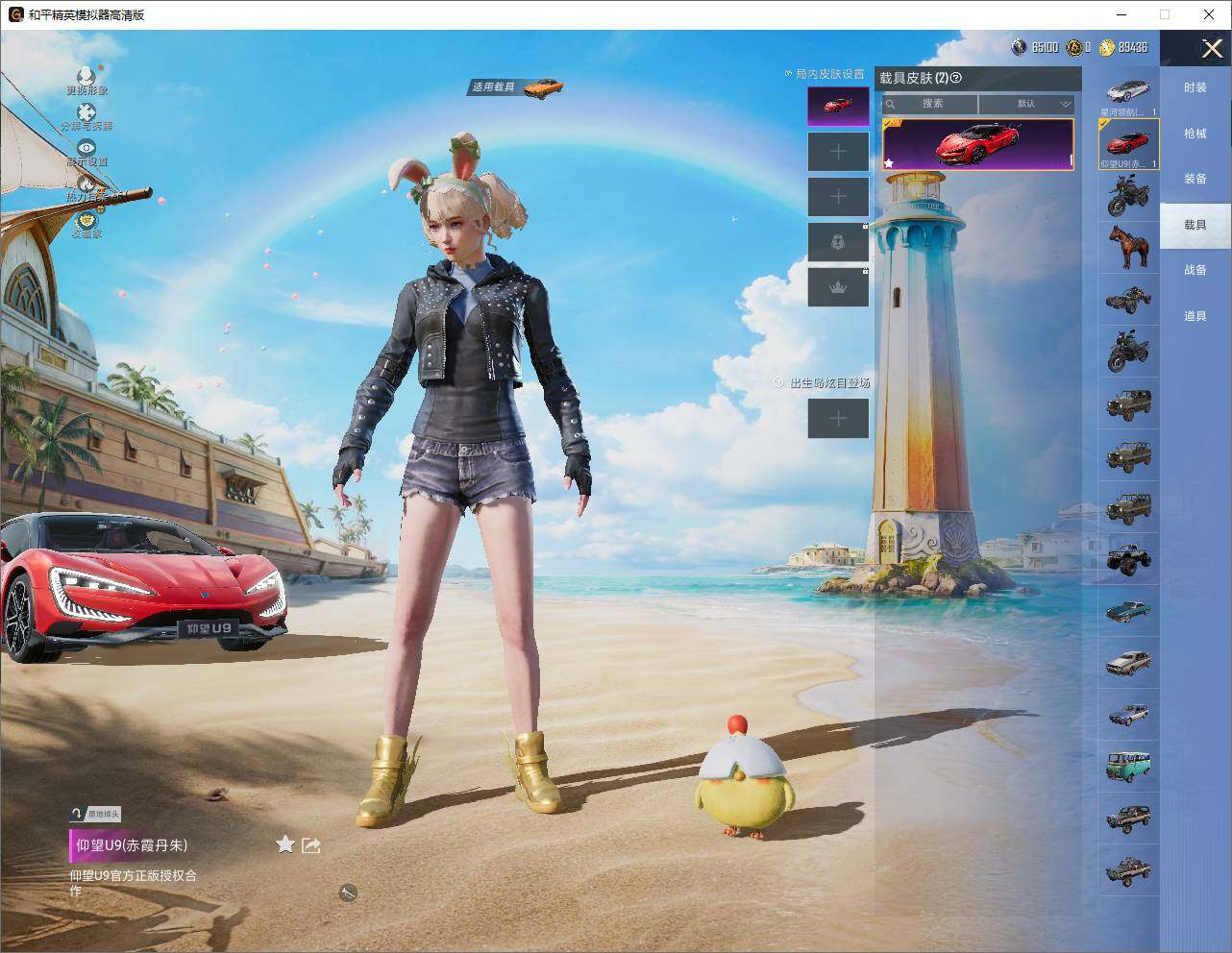Select the red 仰望U9 skin card
Image resolution: width=1232 pixels, height=953 pixels.
(977, 144)
